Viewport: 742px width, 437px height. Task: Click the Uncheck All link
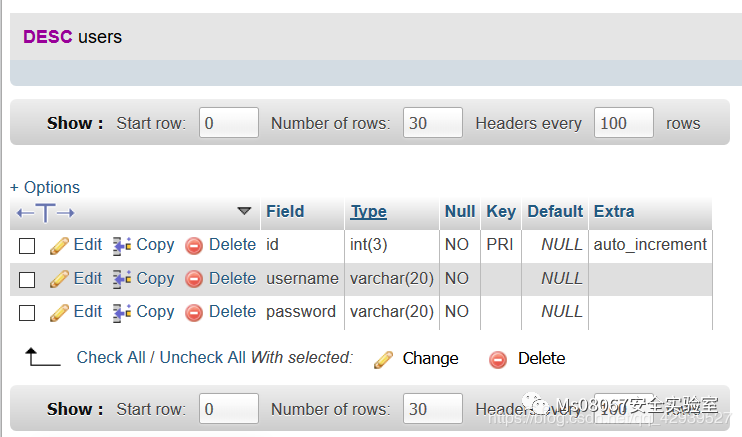pos(202,357)
